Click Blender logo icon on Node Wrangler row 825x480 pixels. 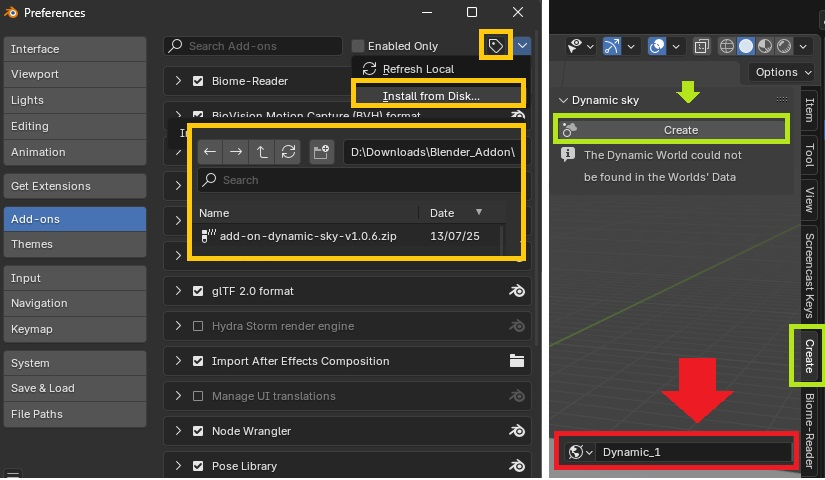(517, 431)
